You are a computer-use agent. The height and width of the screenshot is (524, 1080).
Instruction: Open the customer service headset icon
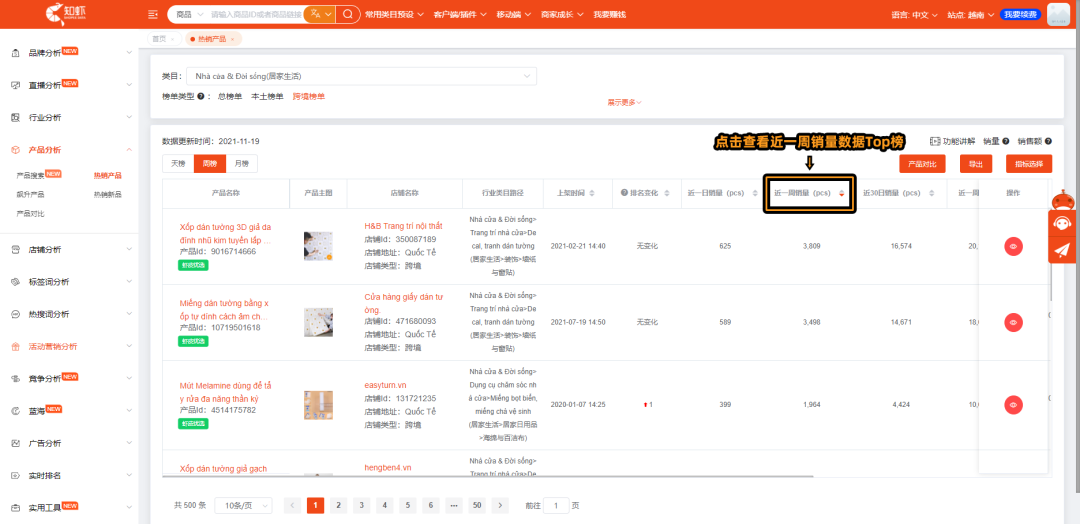(x=1062, y=224)
